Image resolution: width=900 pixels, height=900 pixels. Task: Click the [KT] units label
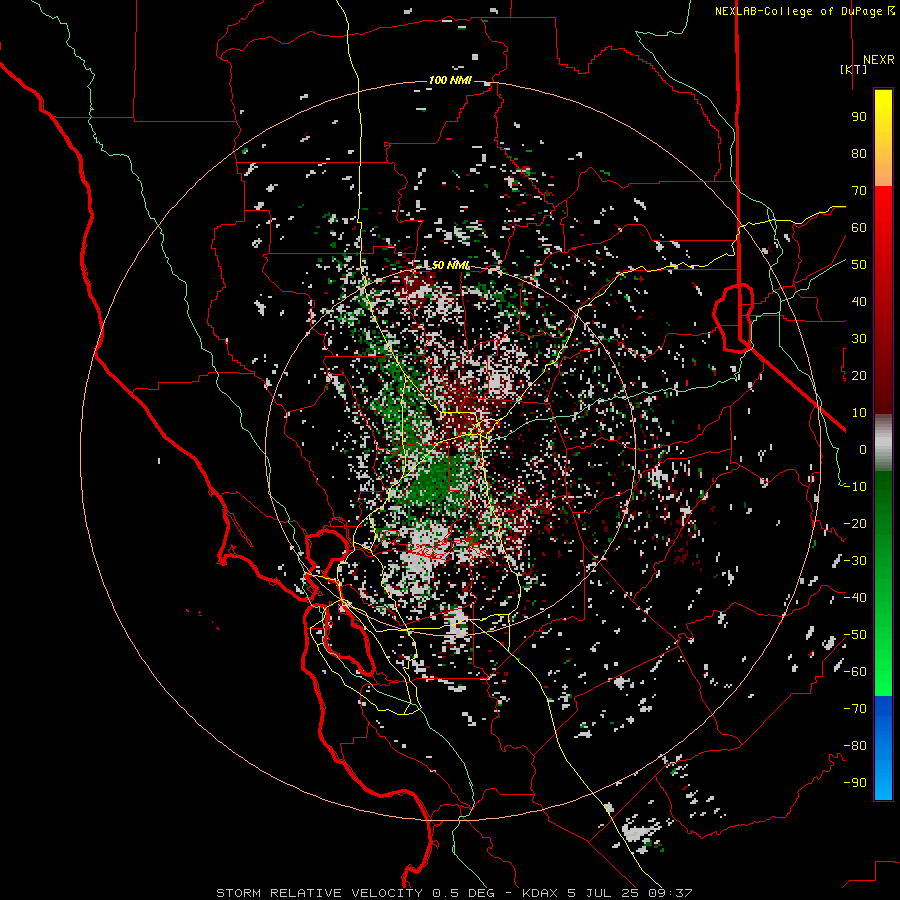(x=854, y=69)
